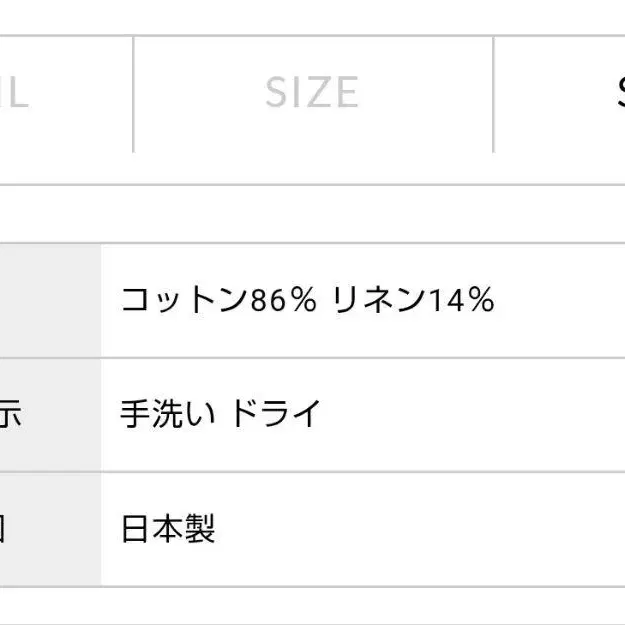
Task: Click the コットン word in material row
Action: 184,300
